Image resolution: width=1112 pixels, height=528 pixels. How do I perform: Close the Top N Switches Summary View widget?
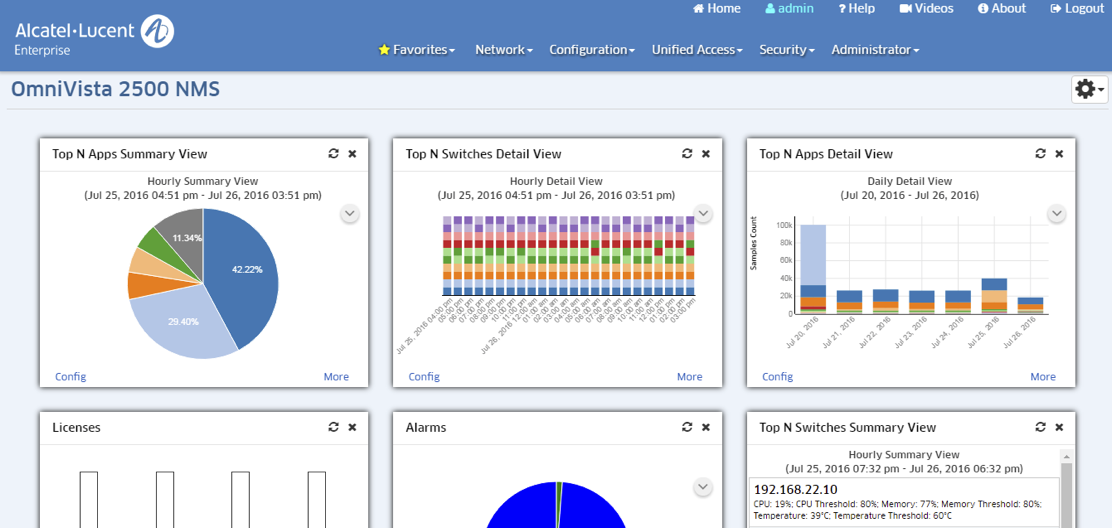(x=1060, y=427)
